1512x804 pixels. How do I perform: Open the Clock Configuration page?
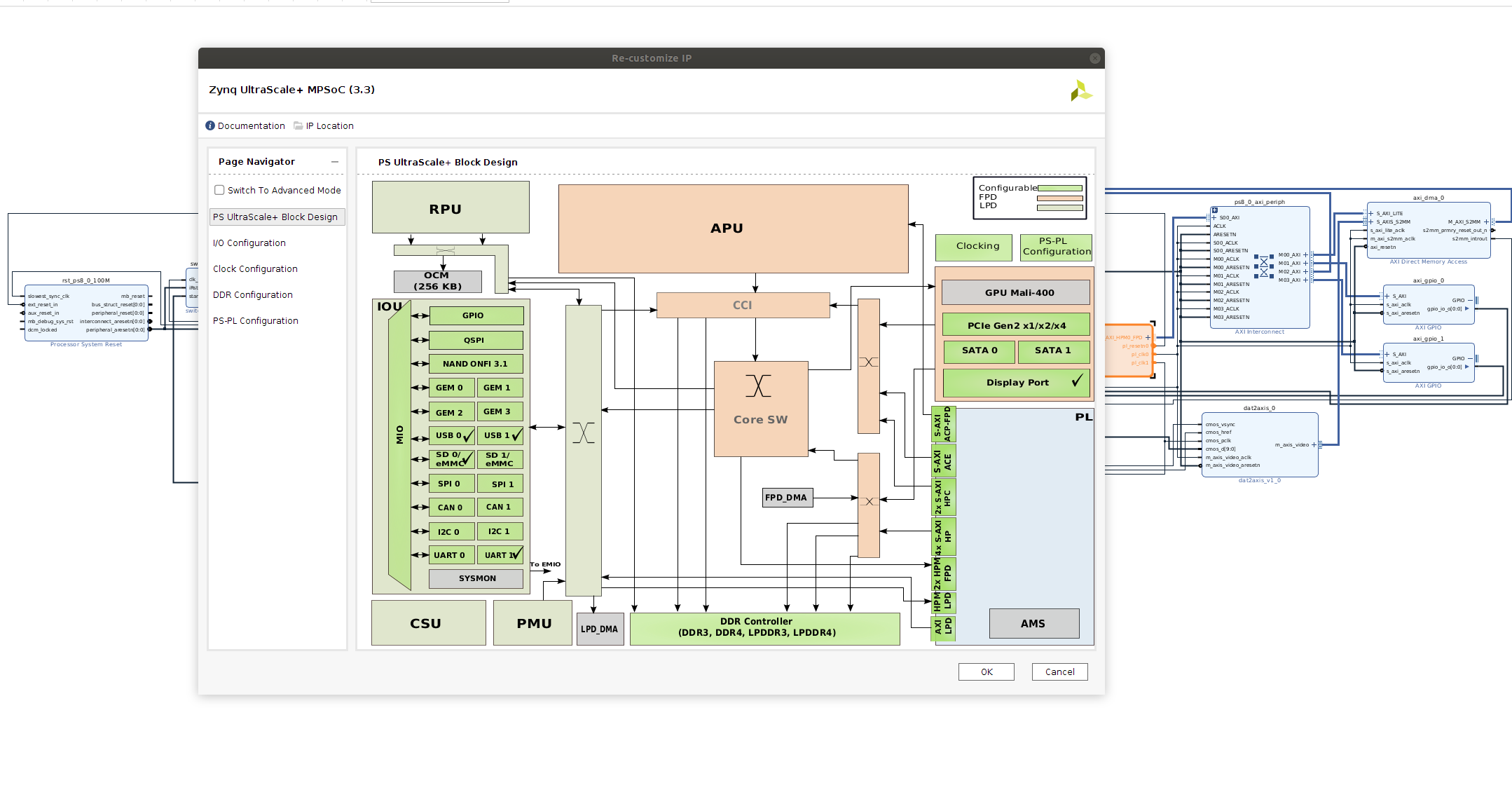(x=255, y=268)
